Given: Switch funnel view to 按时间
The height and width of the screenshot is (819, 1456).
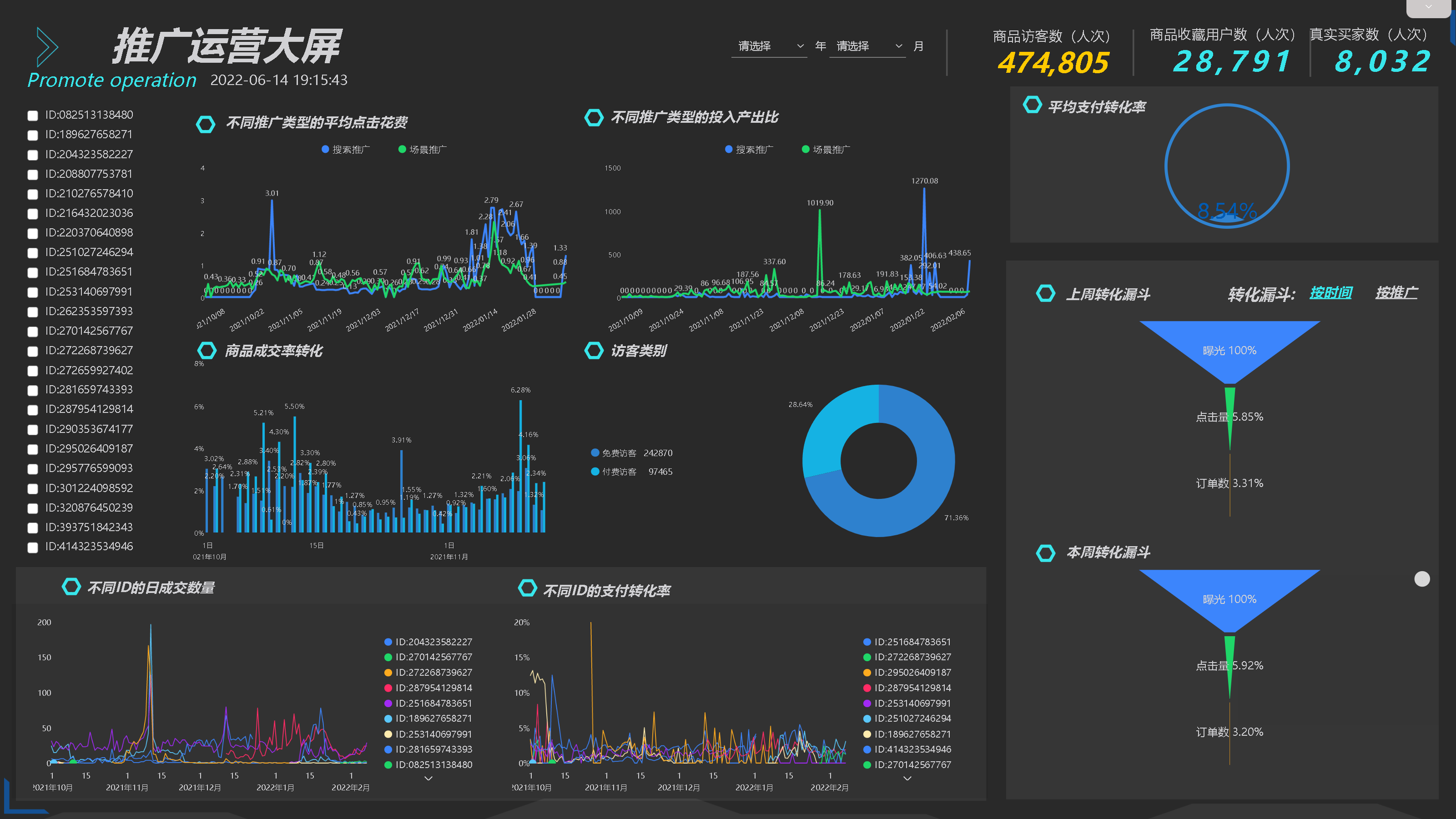Looking at the screenshot, I should tap(1330, 293).
